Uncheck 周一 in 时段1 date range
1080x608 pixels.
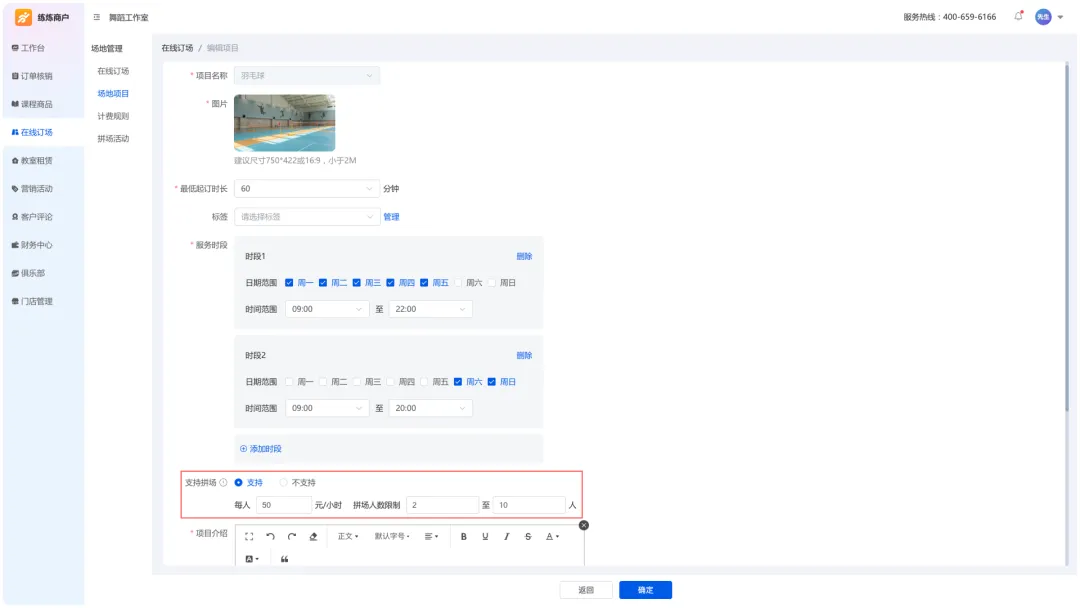click(x=289, y=283)
